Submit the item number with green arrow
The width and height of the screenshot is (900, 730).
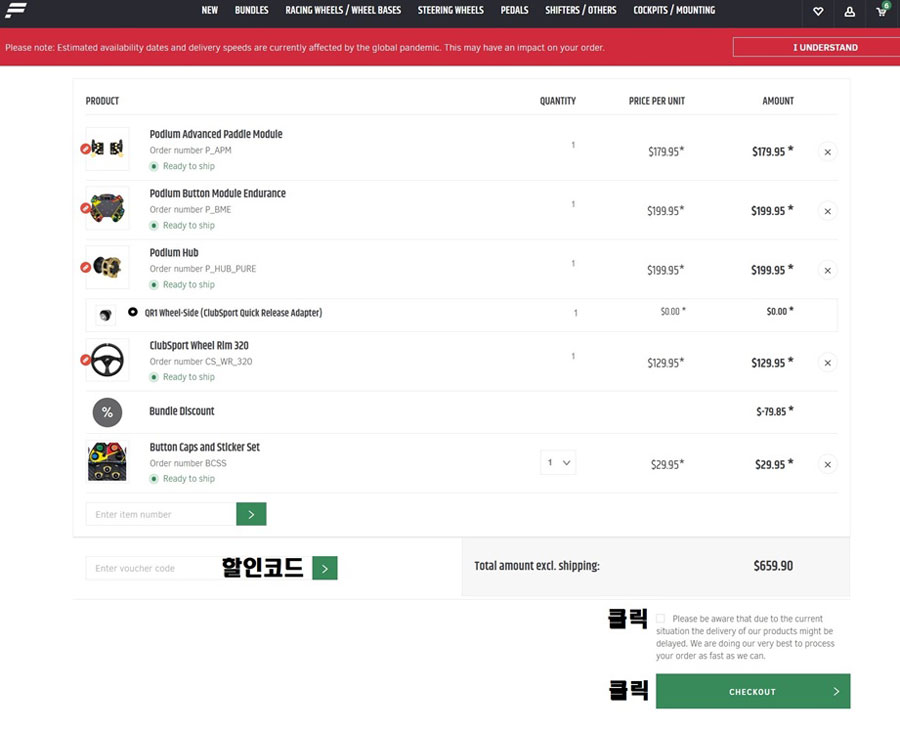pyautogui.click(x=251, y=514)
